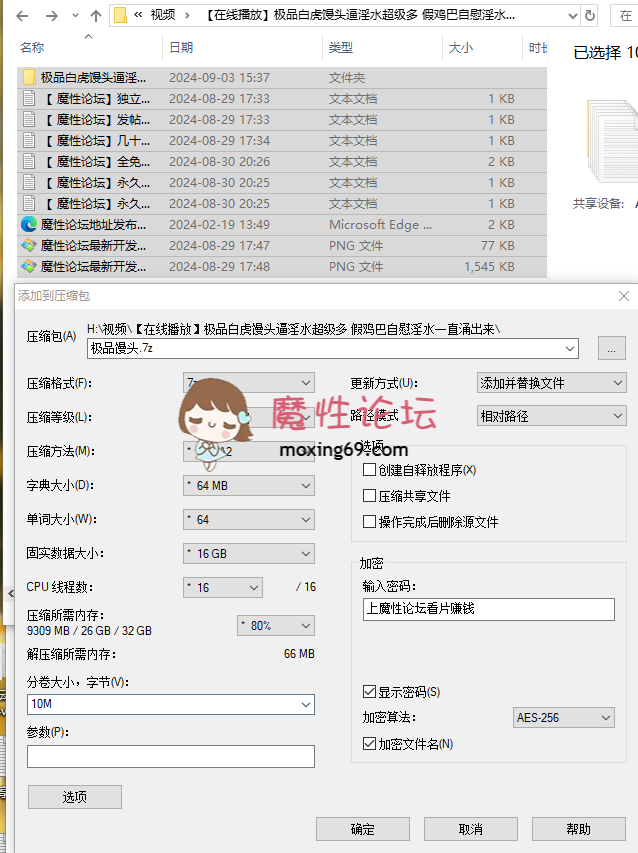Viewport: 638px width, 853px height.
Task: Sort files by the 类型 column
Action: pos(340,48)
